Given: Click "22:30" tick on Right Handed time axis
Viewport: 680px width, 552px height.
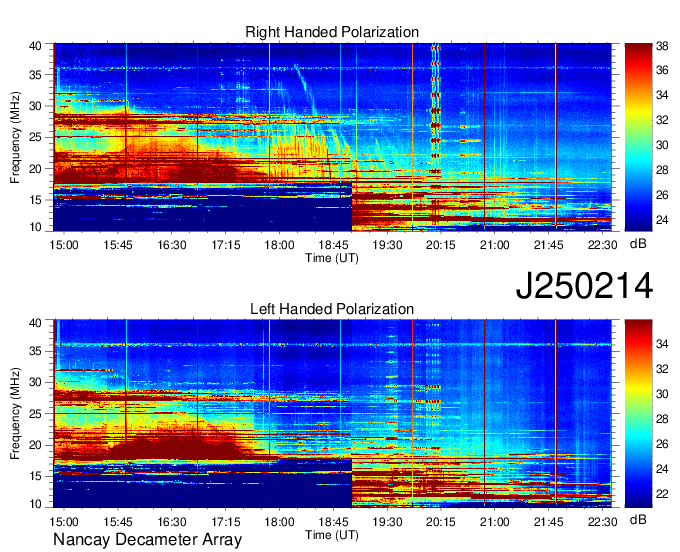Looking at the screenshot, I should coord(602,245).
